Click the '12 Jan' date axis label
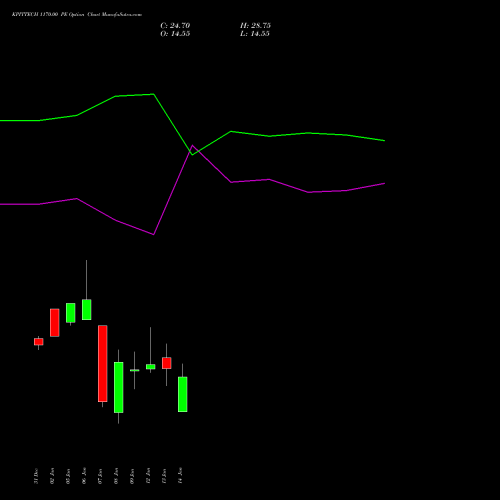 148,476
